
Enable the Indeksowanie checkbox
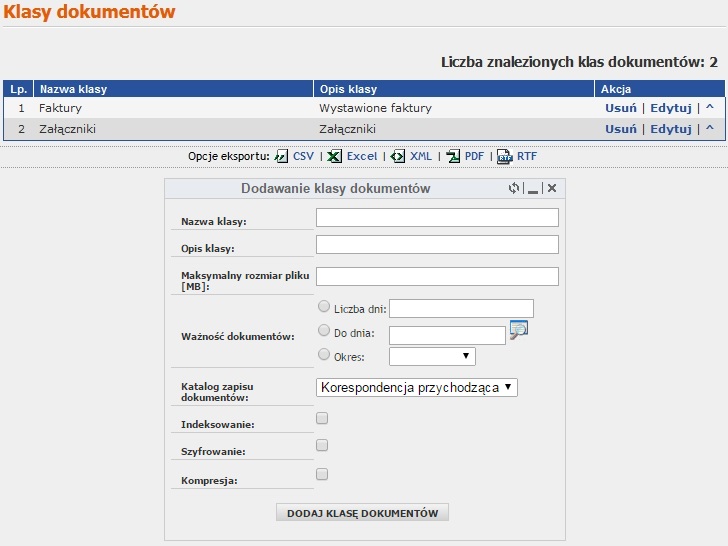click(x=322, y=418)
